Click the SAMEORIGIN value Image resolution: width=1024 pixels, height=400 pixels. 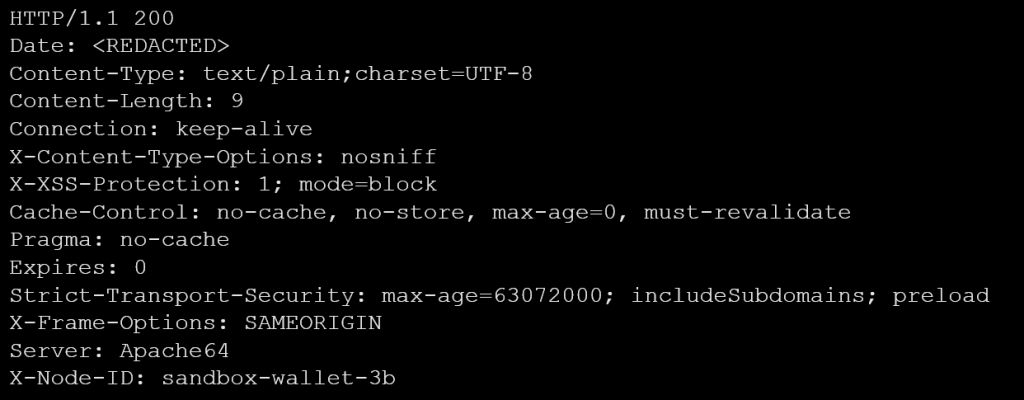pyautogui.click(x=314, y=323)
